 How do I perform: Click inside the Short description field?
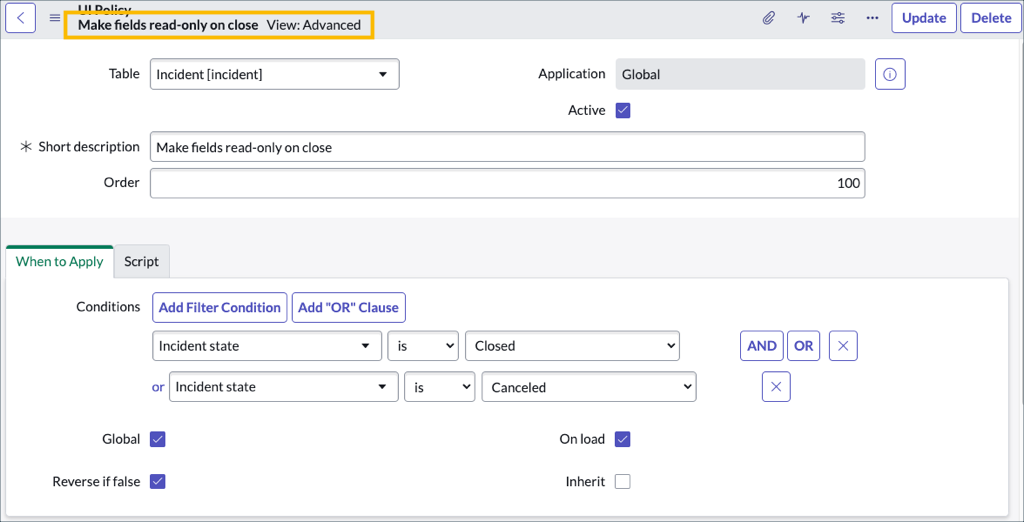tap(507, 147)
